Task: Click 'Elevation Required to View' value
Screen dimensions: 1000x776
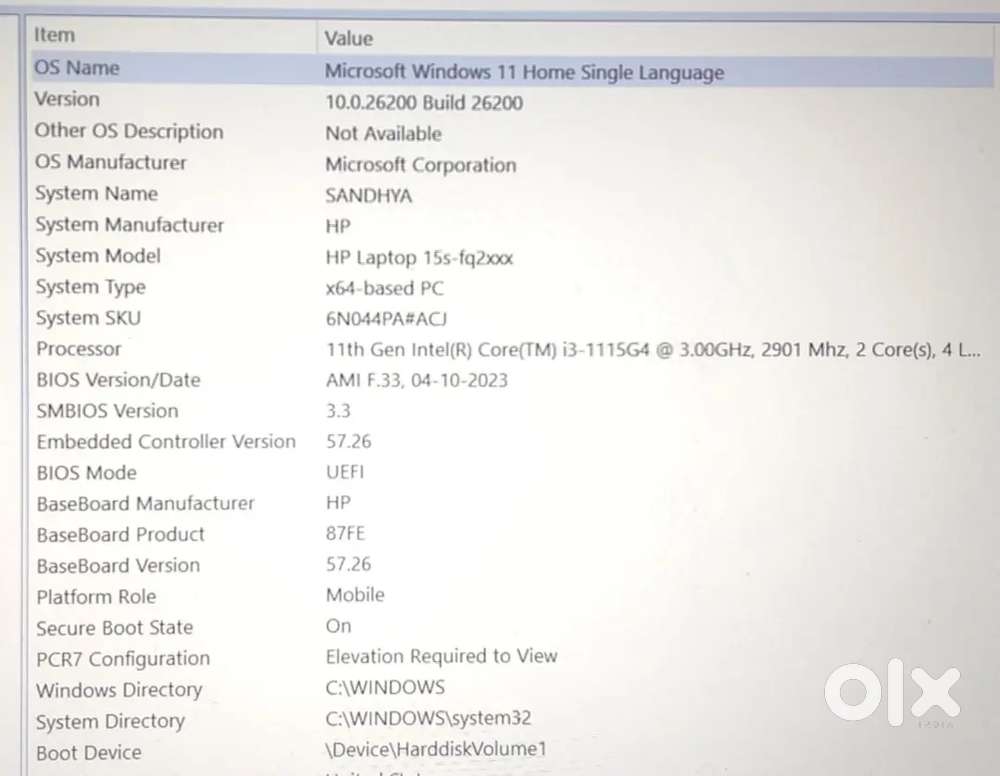Action: coord(441,656)
